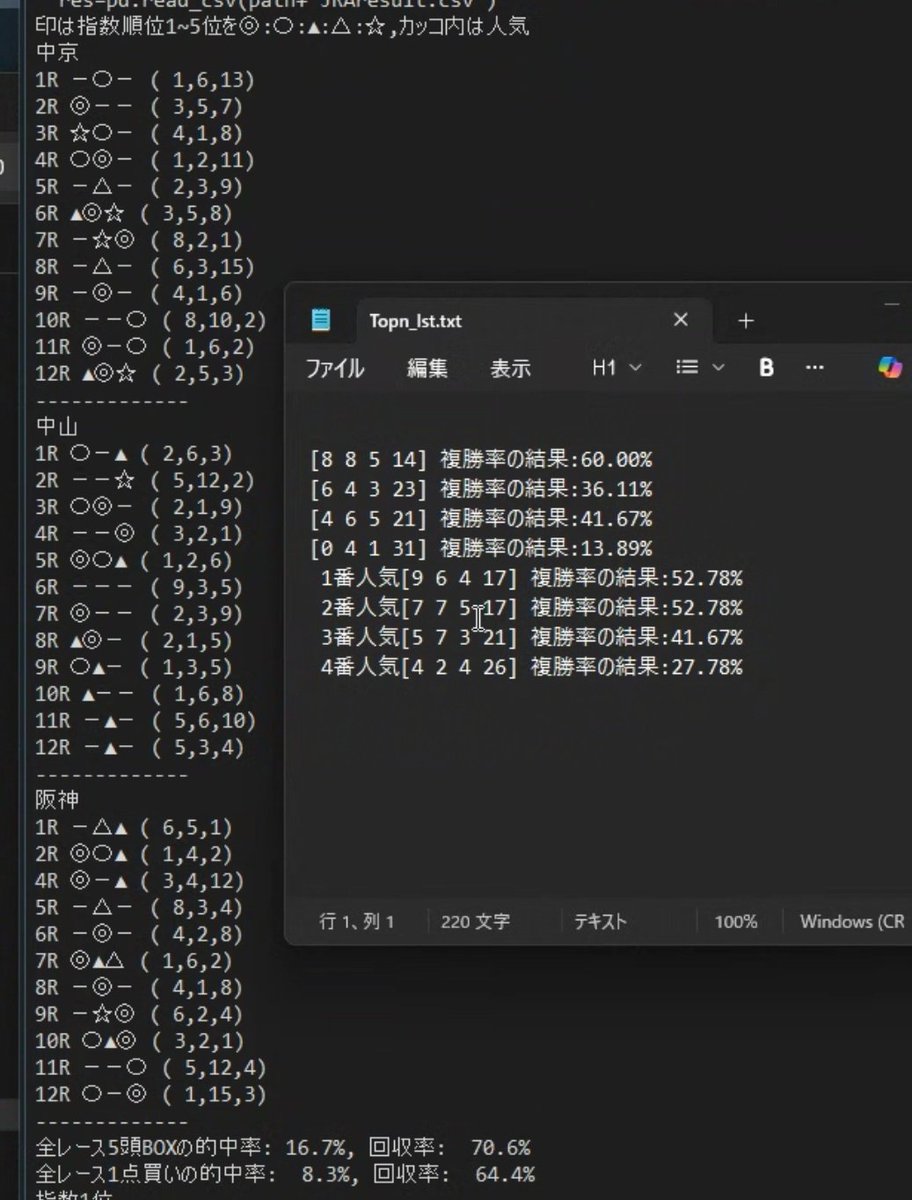Viewport: 912px width, 1200px height.
Task: Open the more options ellipsis menu
Action: click(x=814, y=368)
